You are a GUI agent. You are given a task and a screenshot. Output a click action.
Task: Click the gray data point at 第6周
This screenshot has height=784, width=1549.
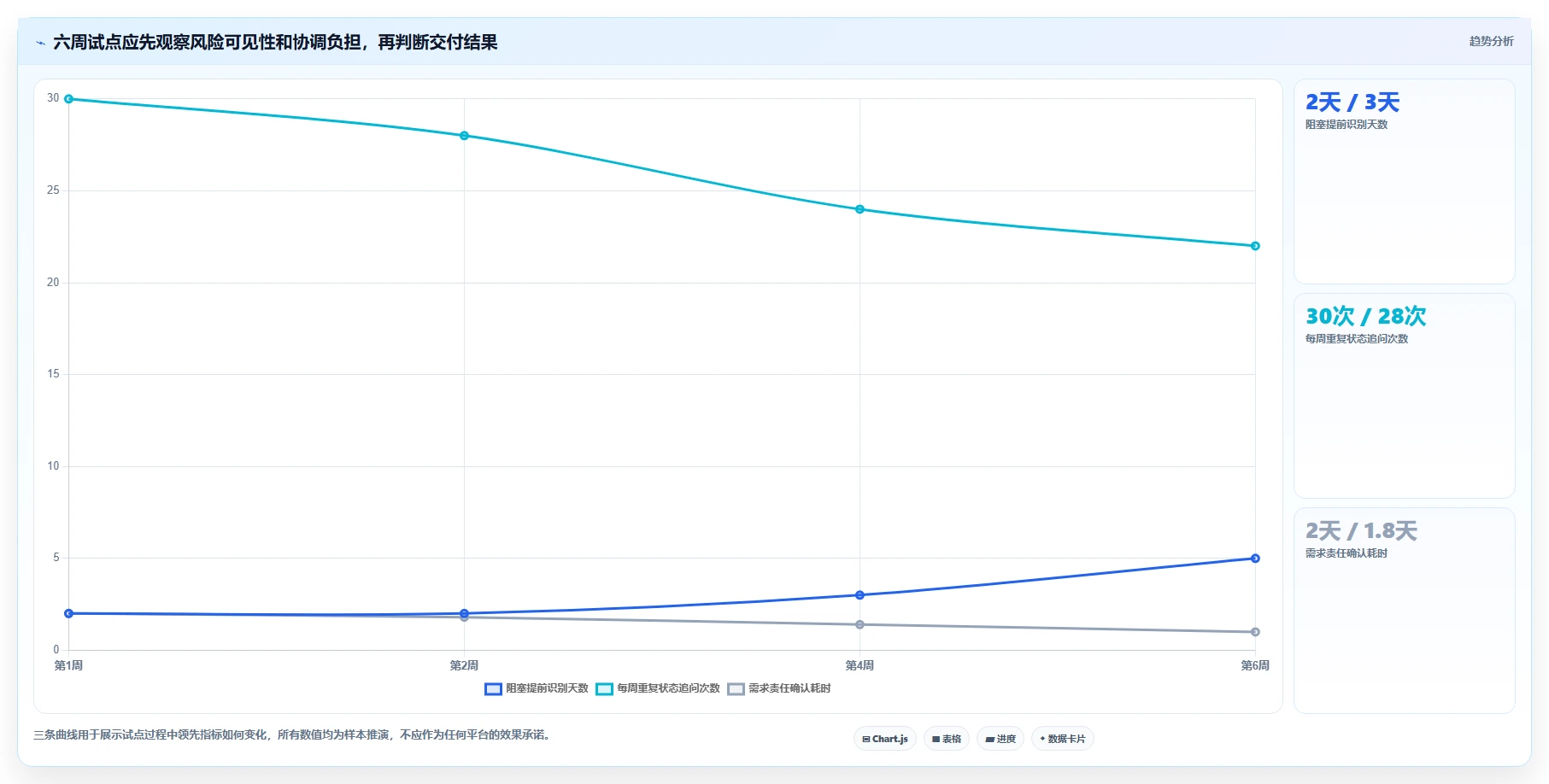pos(1255,632)
